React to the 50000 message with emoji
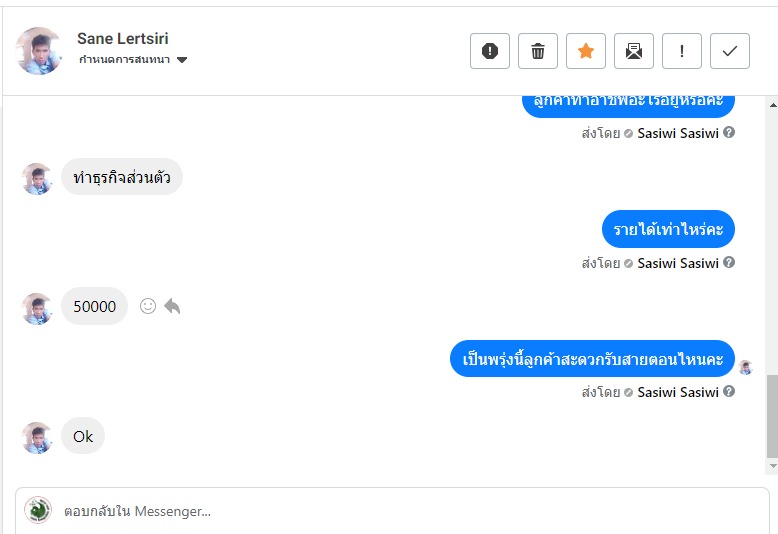Image resolution: width=778 pixels, height=534 pixels. tap(148, 306)
